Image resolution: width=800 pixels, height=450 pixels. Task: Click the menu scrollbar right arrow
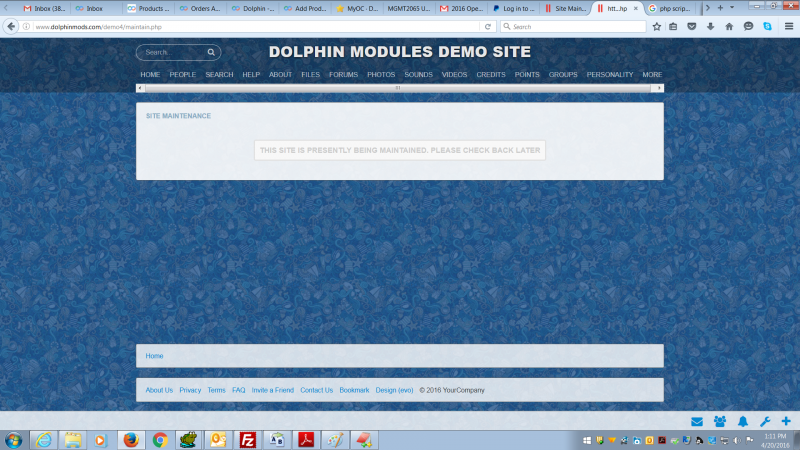tap(659, 88)
